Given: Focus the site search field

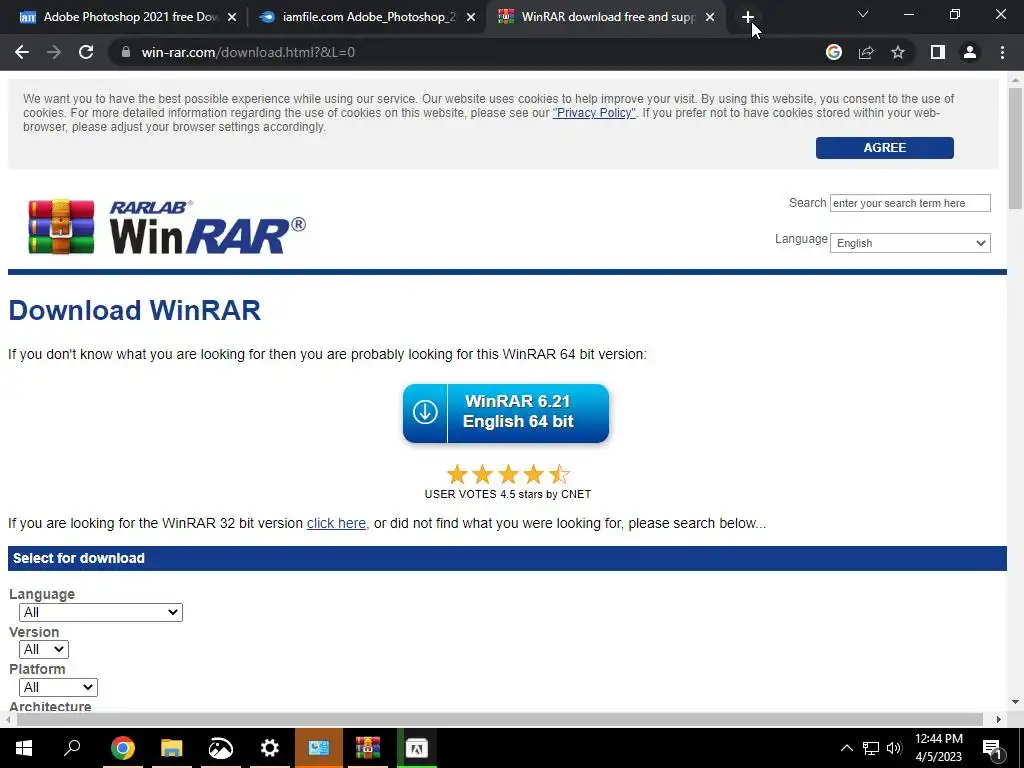Looking at the screenshot, I should pos(910,203).
